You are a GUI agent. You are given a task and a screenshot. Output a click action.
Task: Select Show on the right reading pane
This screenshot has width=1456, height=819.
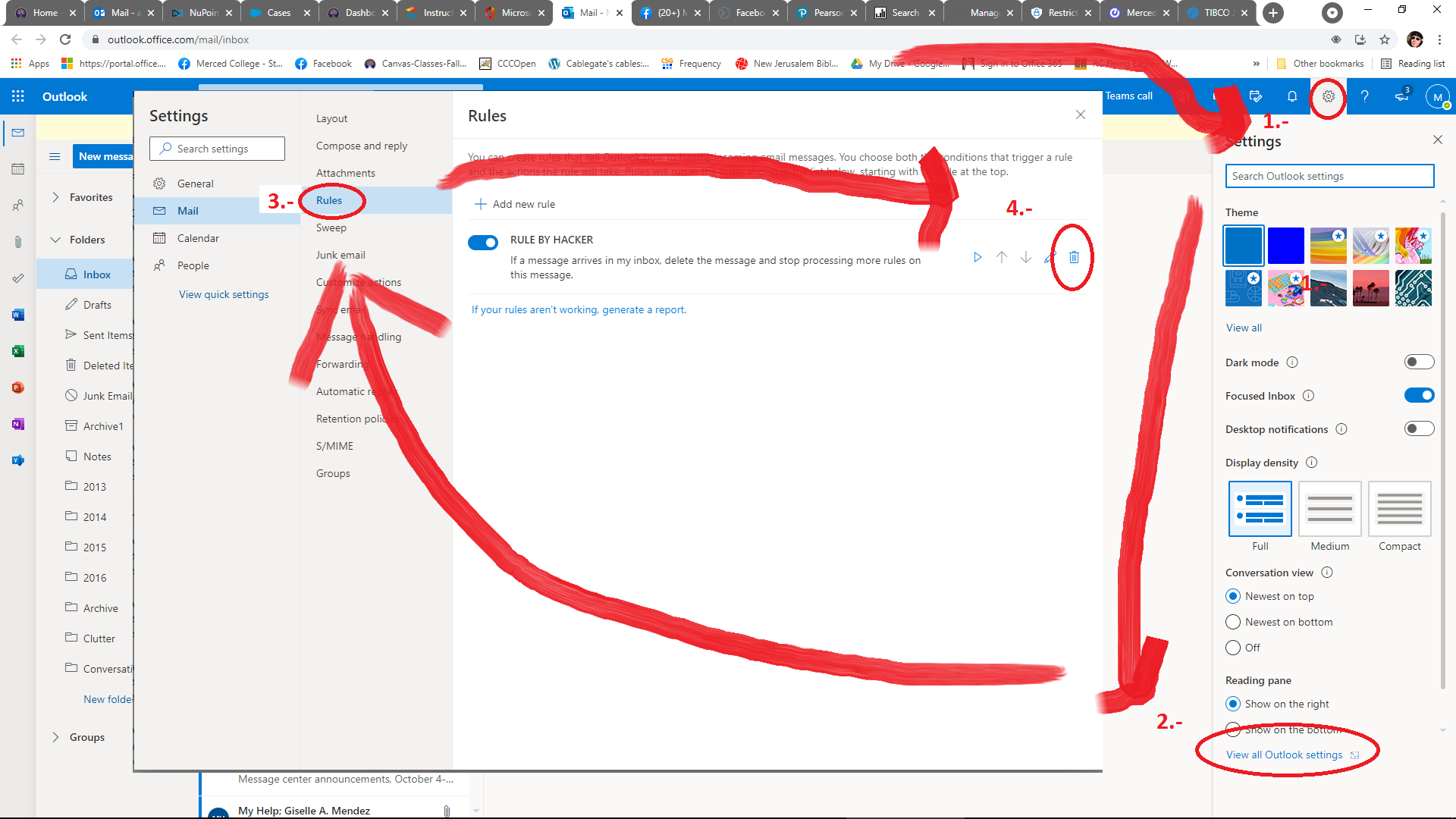tap(1232, 703)
